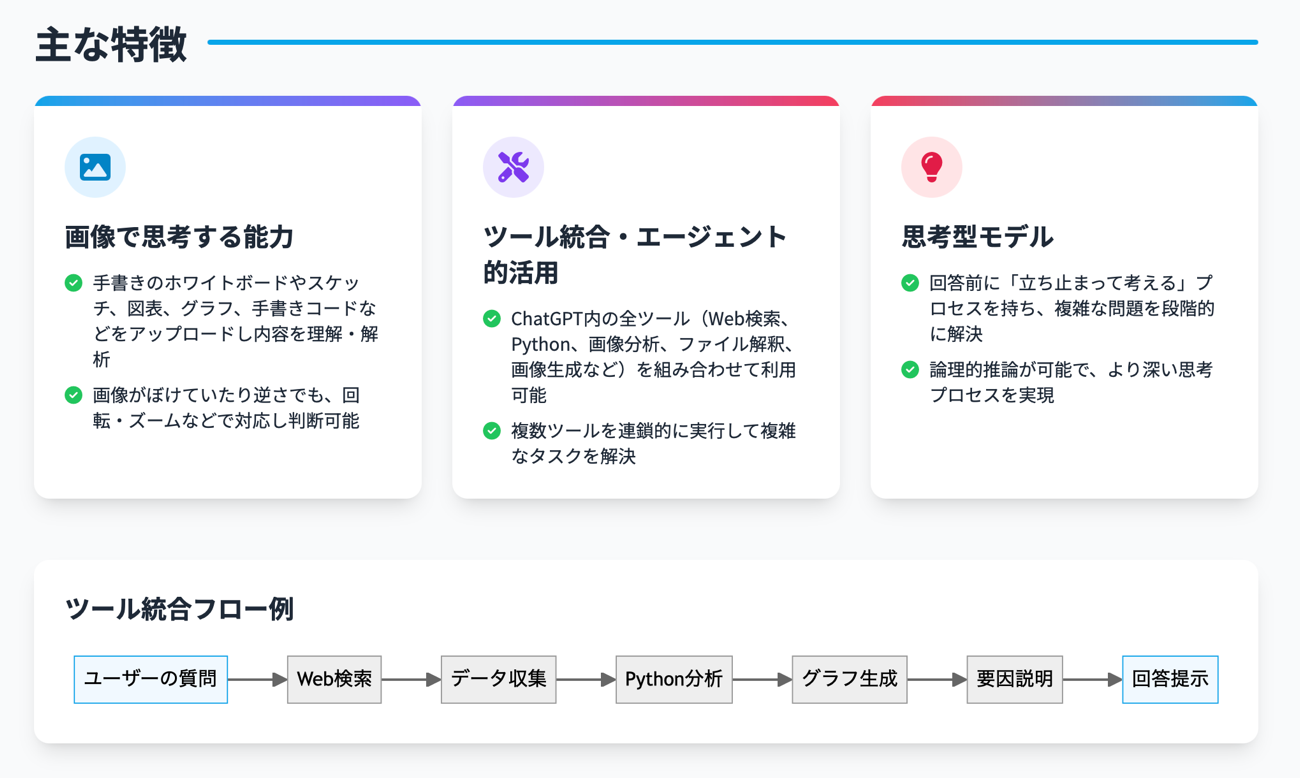Click the ツール統合フロー例 section title
This screenshot has height=778, width=1300.
pyautogui.click(x=179, y=609)
